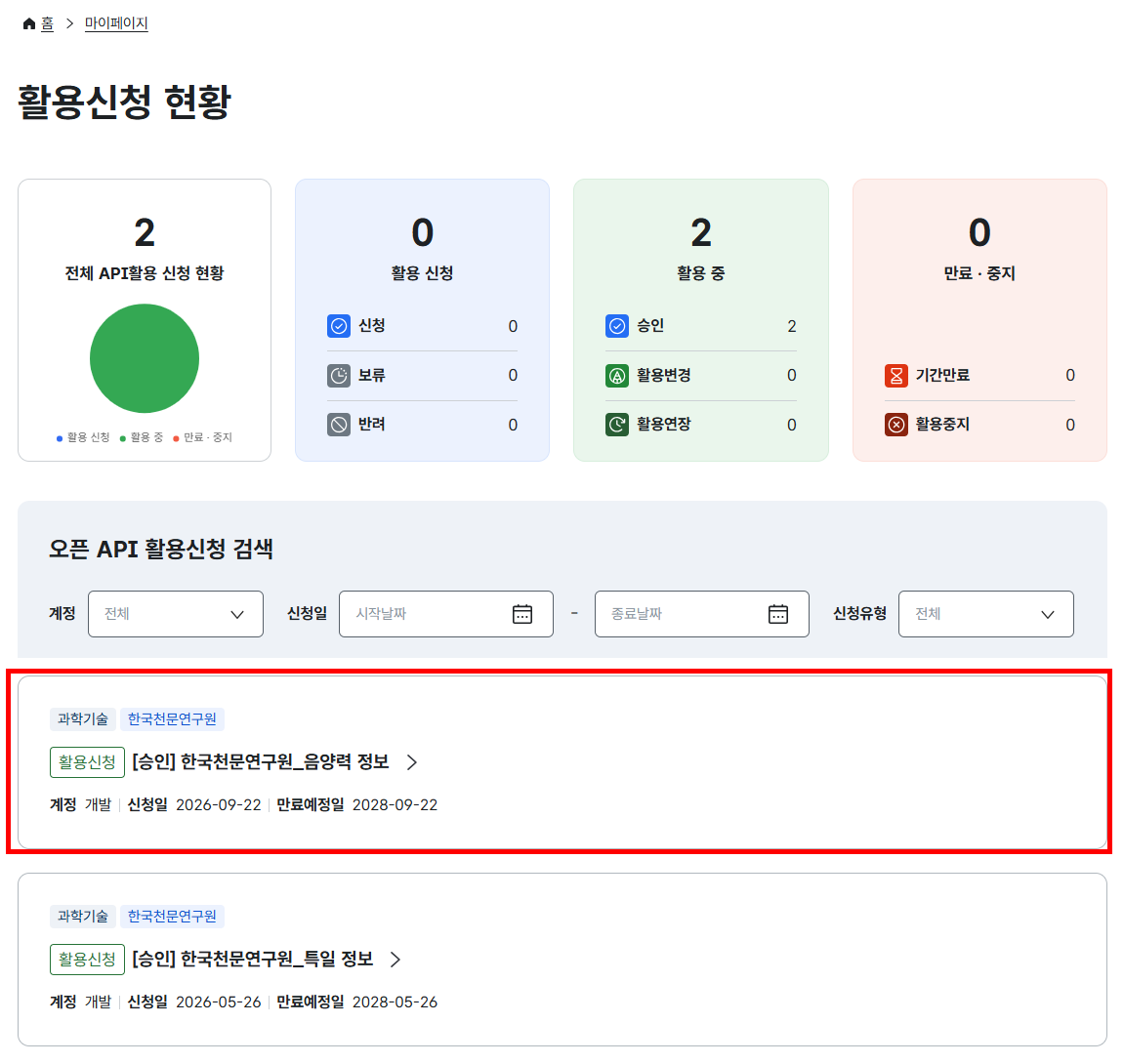Click 한국천문연구원 tag on 특일 card
1124x1064 pixels.
pyautogui.click(x=172, y=917)
